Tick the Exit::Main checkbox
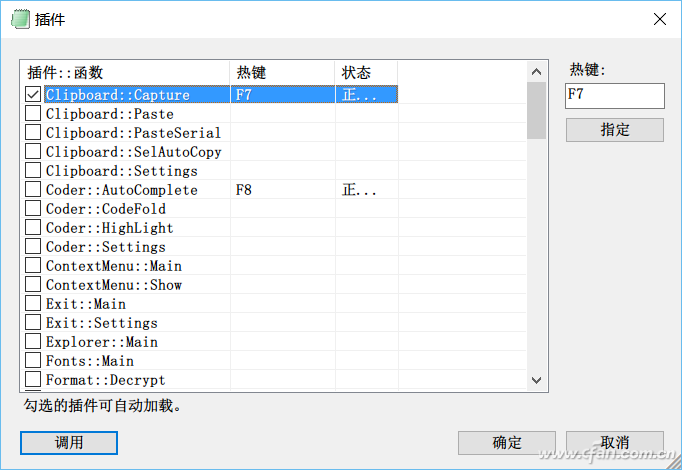The width and height of the screenshot is (682, 470). tap(33, 303)
